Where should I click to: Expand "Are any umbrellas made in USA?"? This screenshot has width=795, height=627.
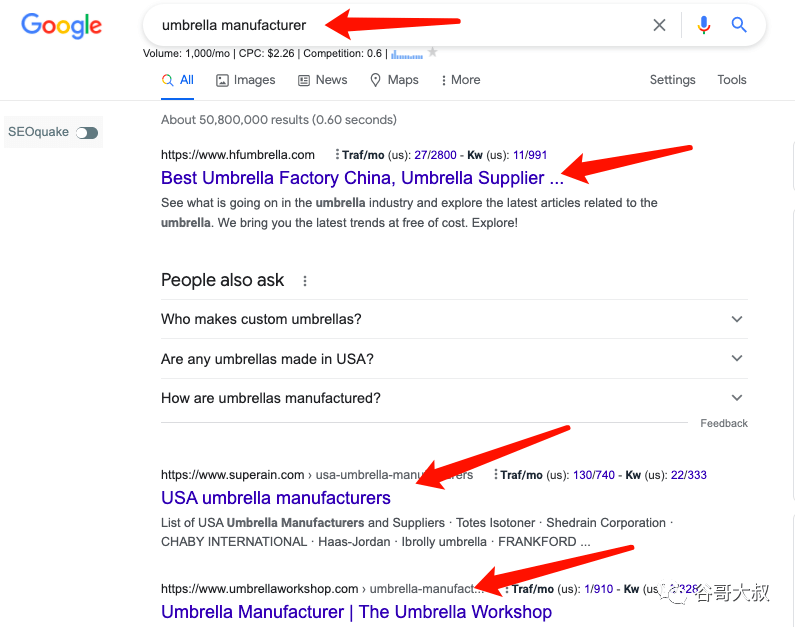coord(453,359)
